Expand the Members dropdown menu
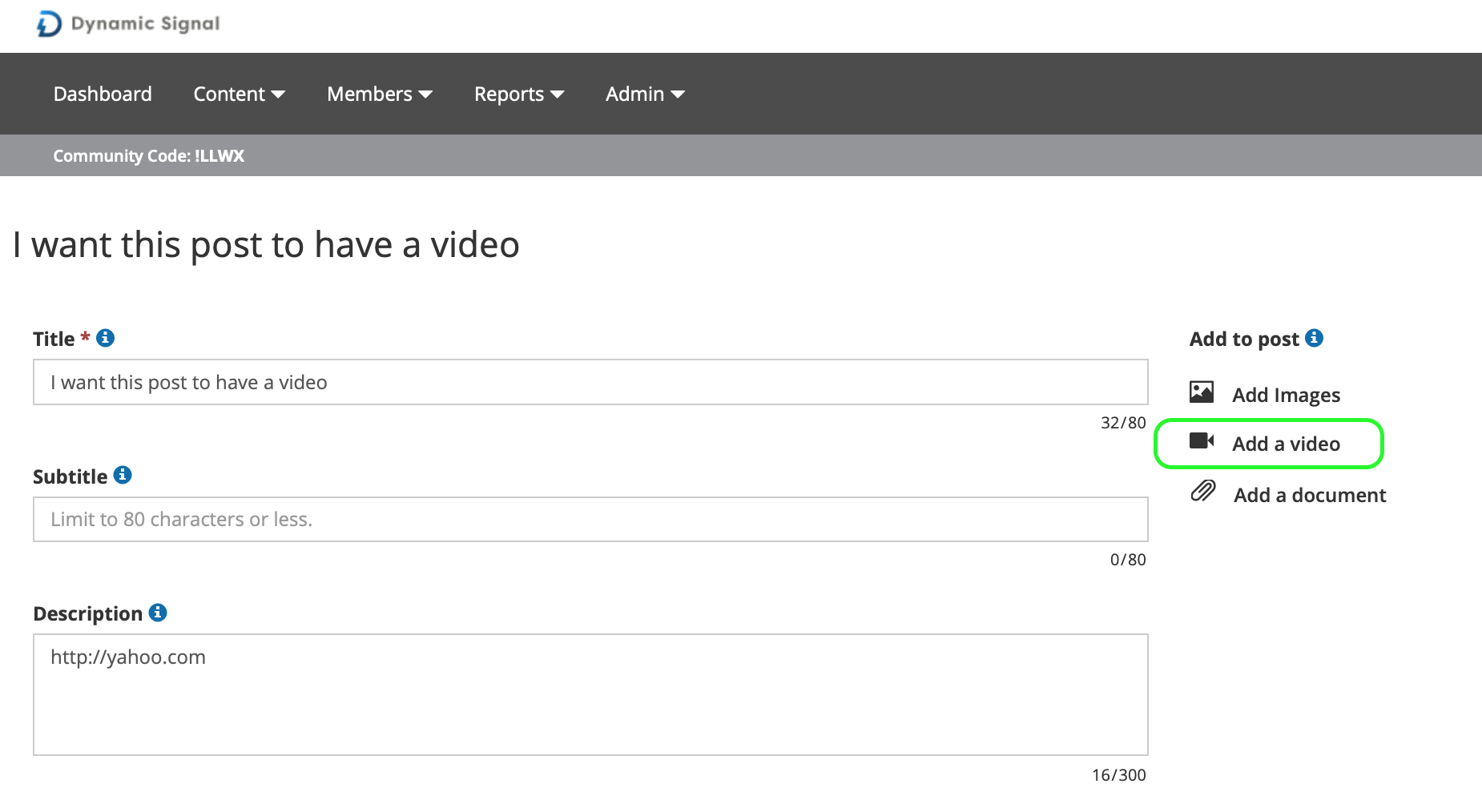The image size is (1482, 812). [x=380, y=94]
